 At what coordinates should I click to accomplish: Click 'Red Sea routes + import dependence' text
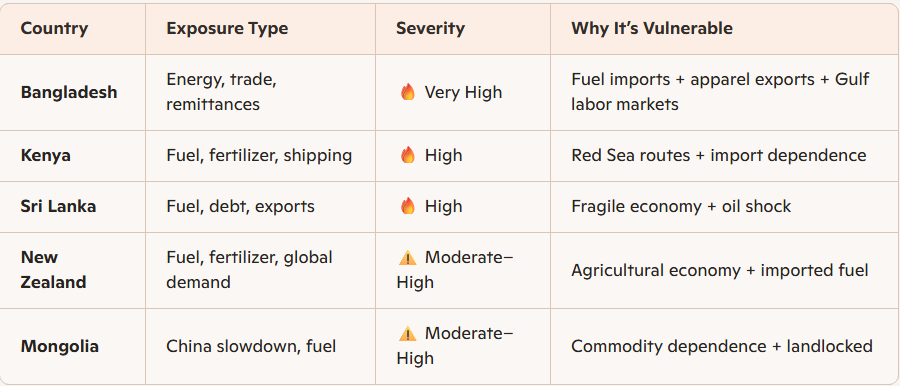pos(719,155)
